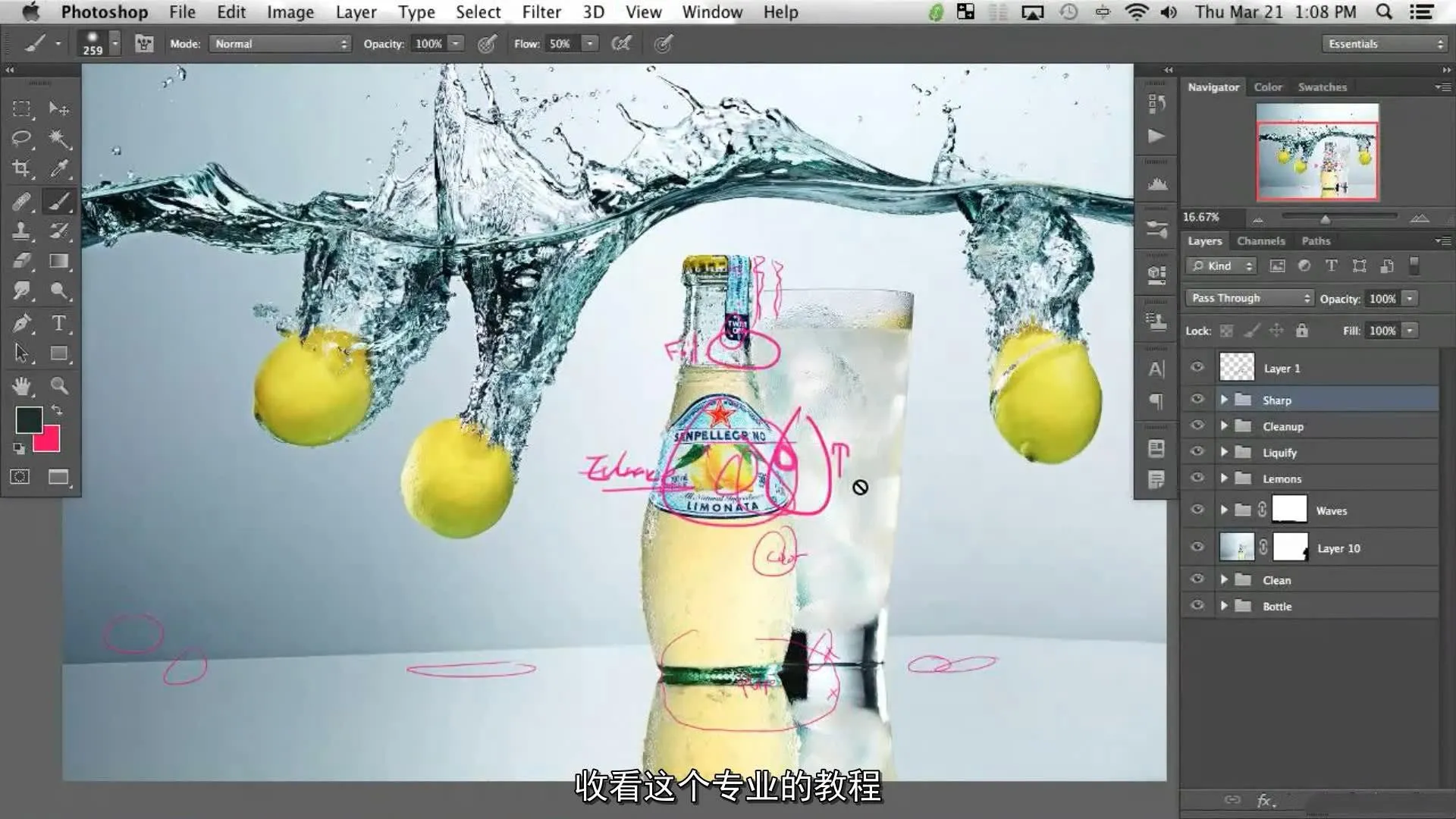Screen dimensions: 1456x819
Task: Hide the Waves group
Action: 1197,510
